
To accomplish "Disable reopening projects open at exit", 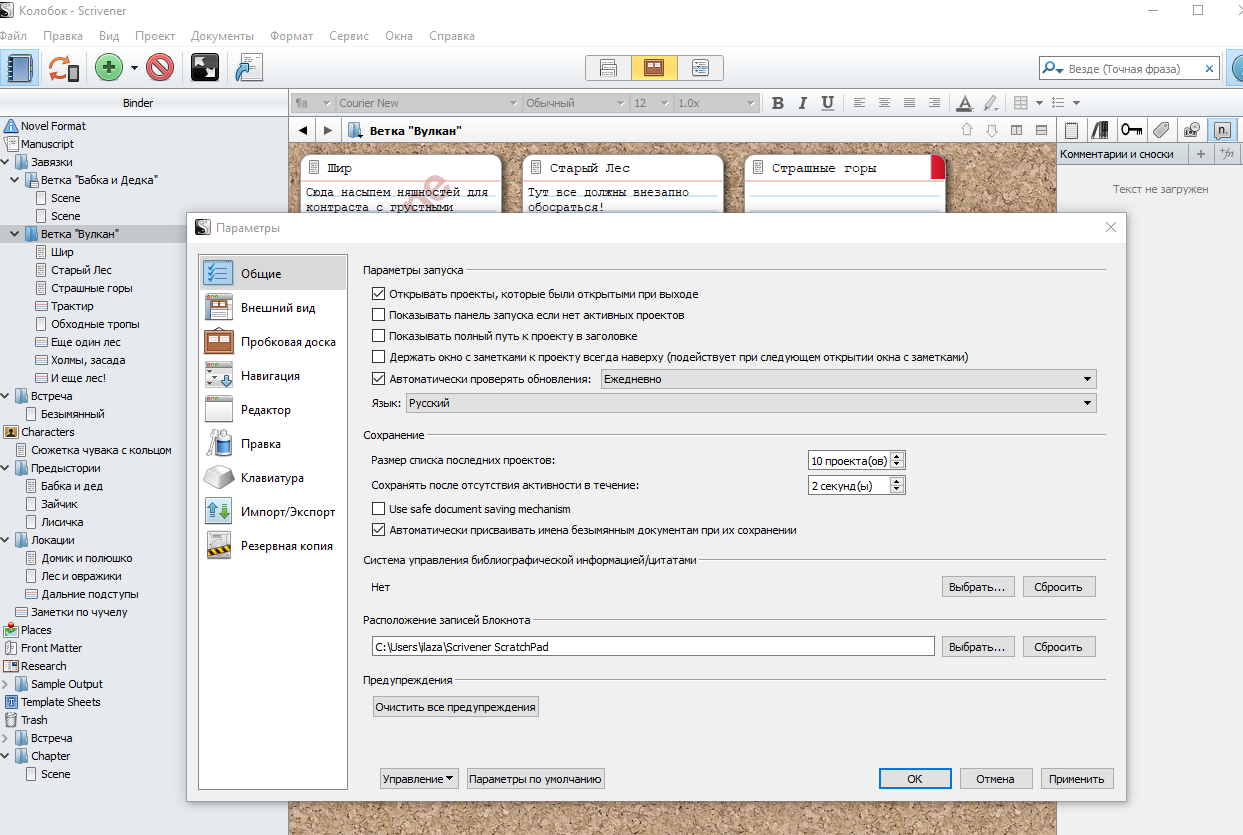I will pos(378,294).
